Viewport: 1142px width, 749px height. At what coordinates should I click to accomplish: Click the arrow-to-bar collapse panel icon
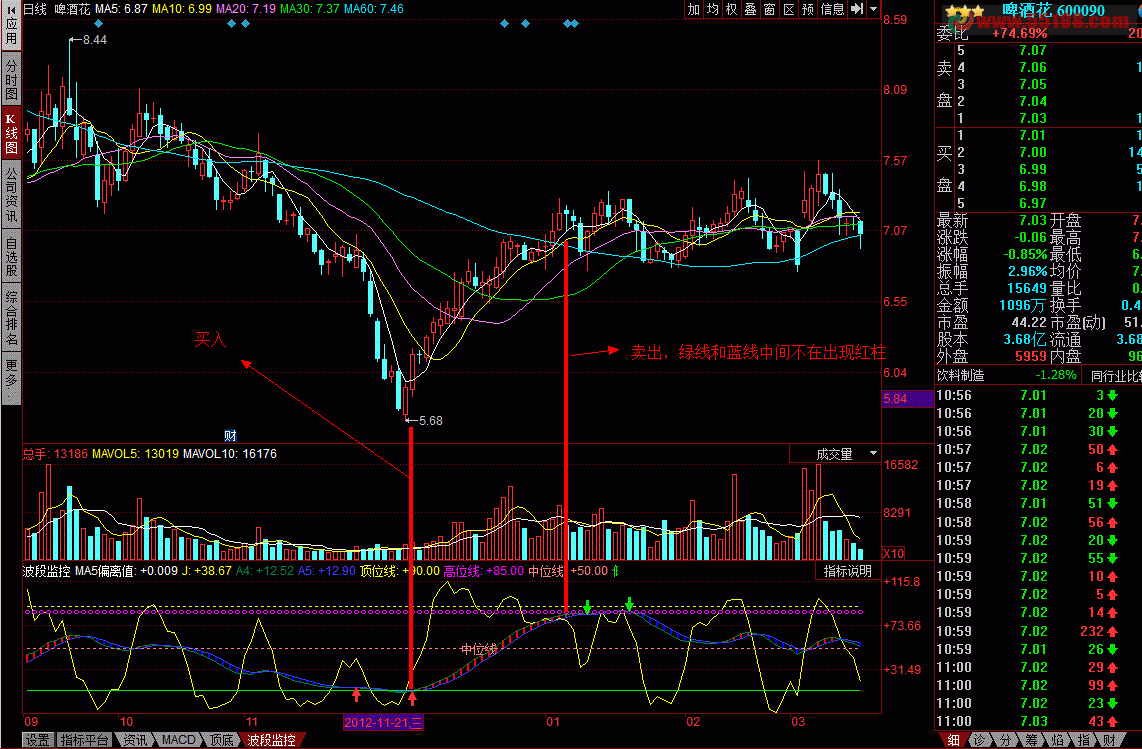pos(857,9)
